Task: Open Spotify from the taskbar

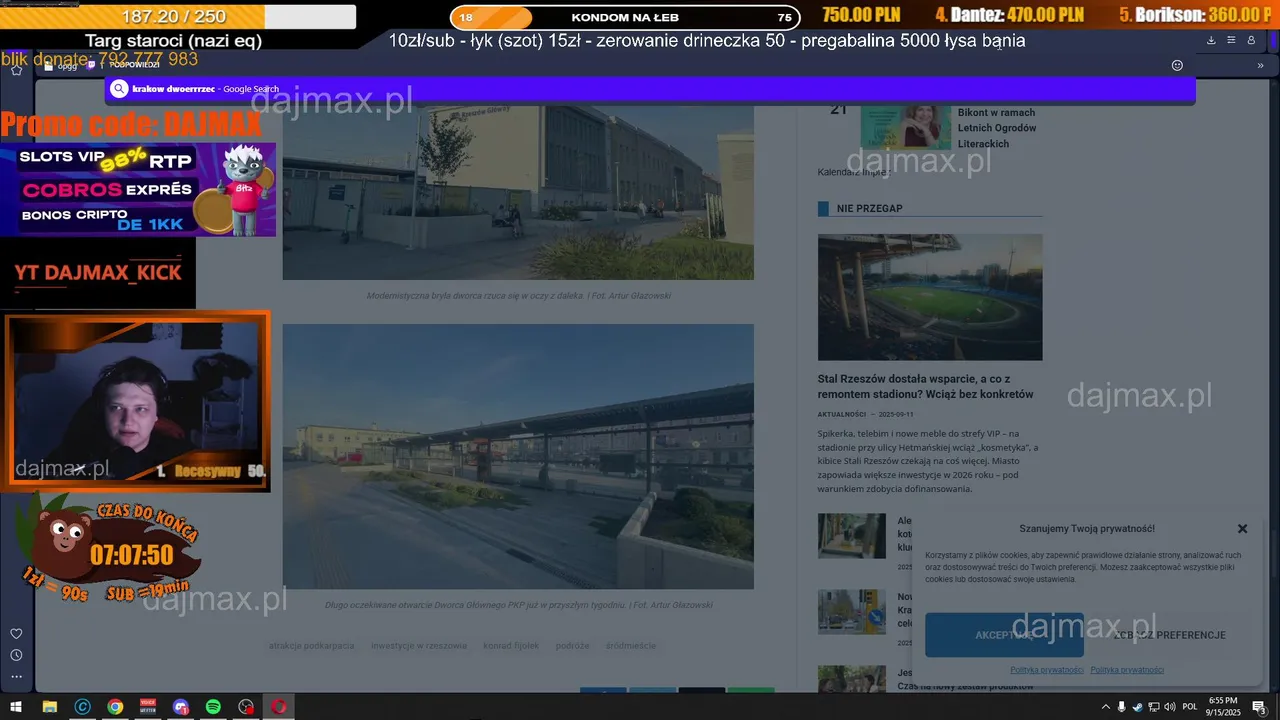Action: 213,706
